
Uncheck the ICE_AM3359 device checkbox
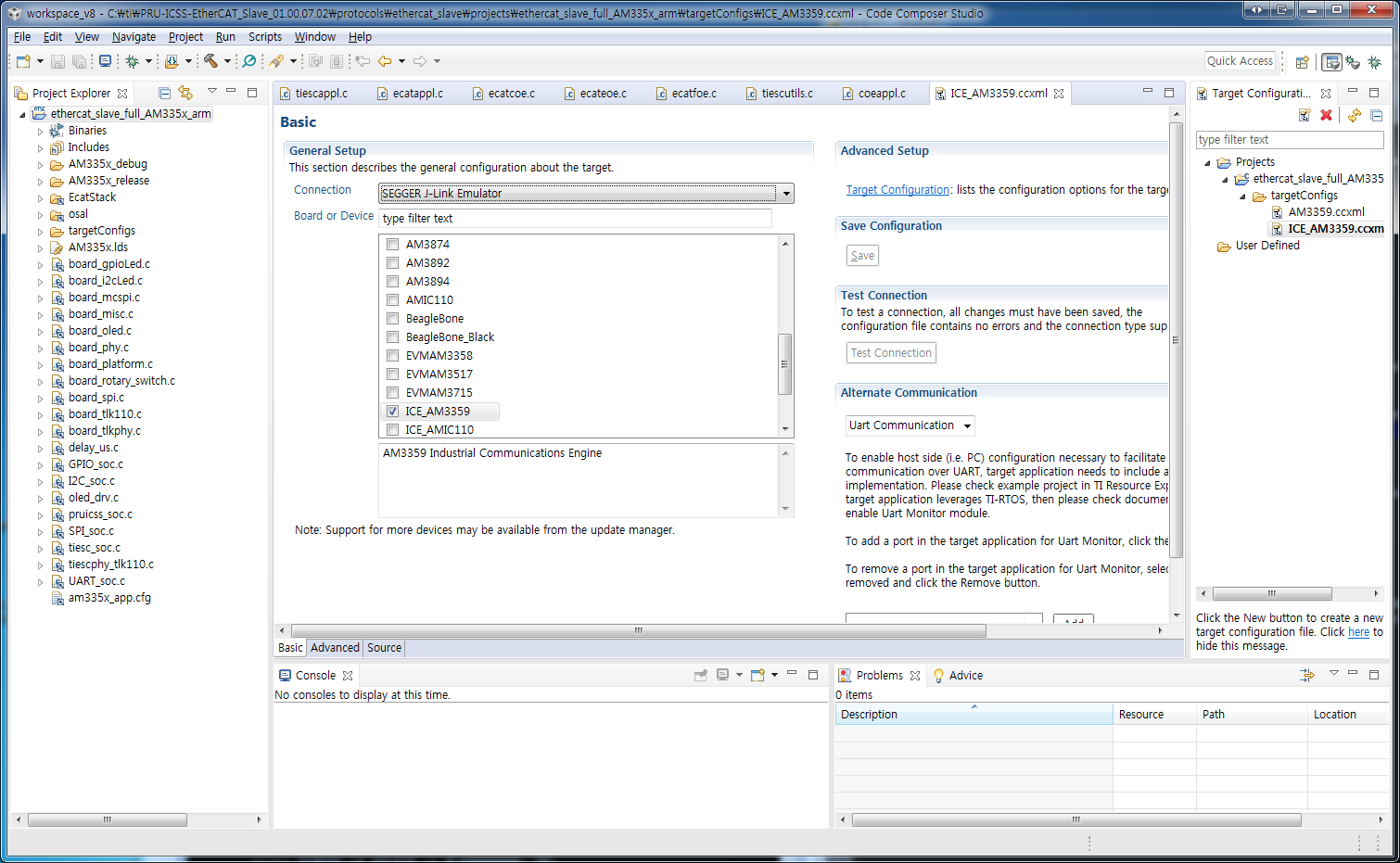click(x=392, y=411)
